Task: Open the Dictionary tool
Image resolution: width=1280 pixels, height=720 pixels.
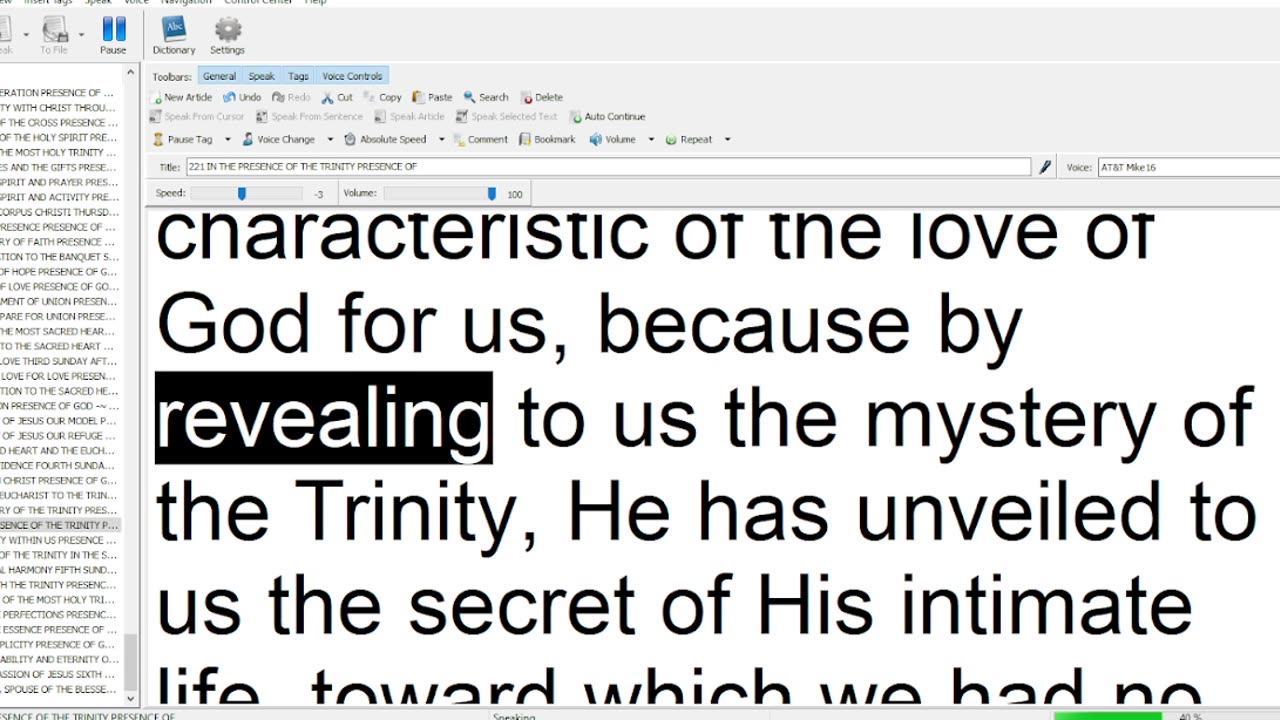Action: pyautogui.click(x=174, y=35)
